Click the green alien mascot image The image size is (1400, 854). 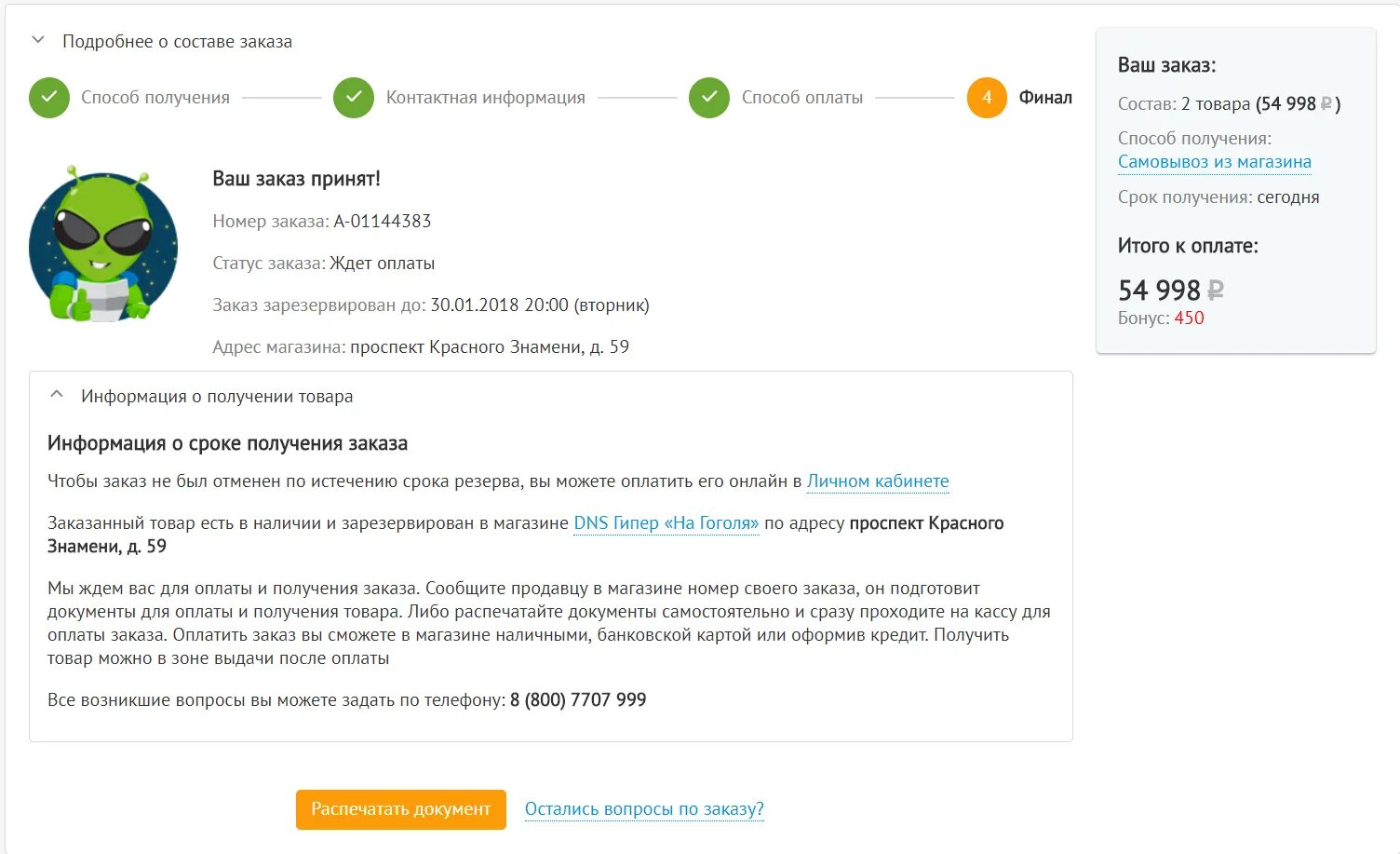click(102, 246)
